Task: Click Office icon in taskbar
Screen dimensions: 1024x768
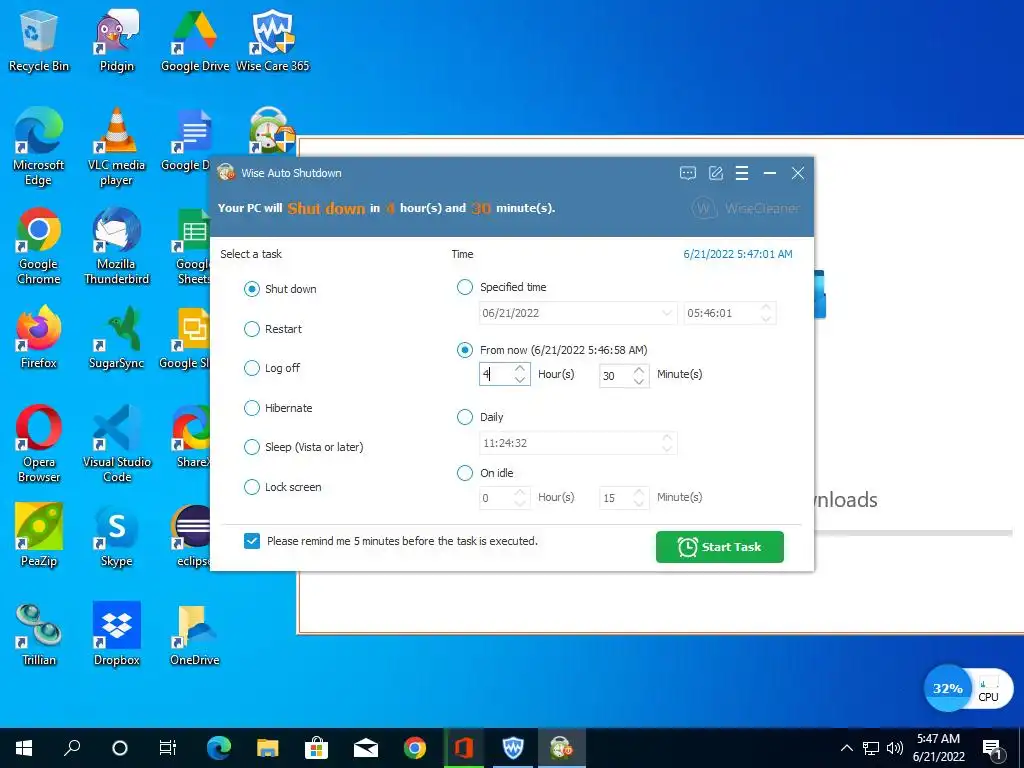Action: pyautogui.click(x=464, y=748)
